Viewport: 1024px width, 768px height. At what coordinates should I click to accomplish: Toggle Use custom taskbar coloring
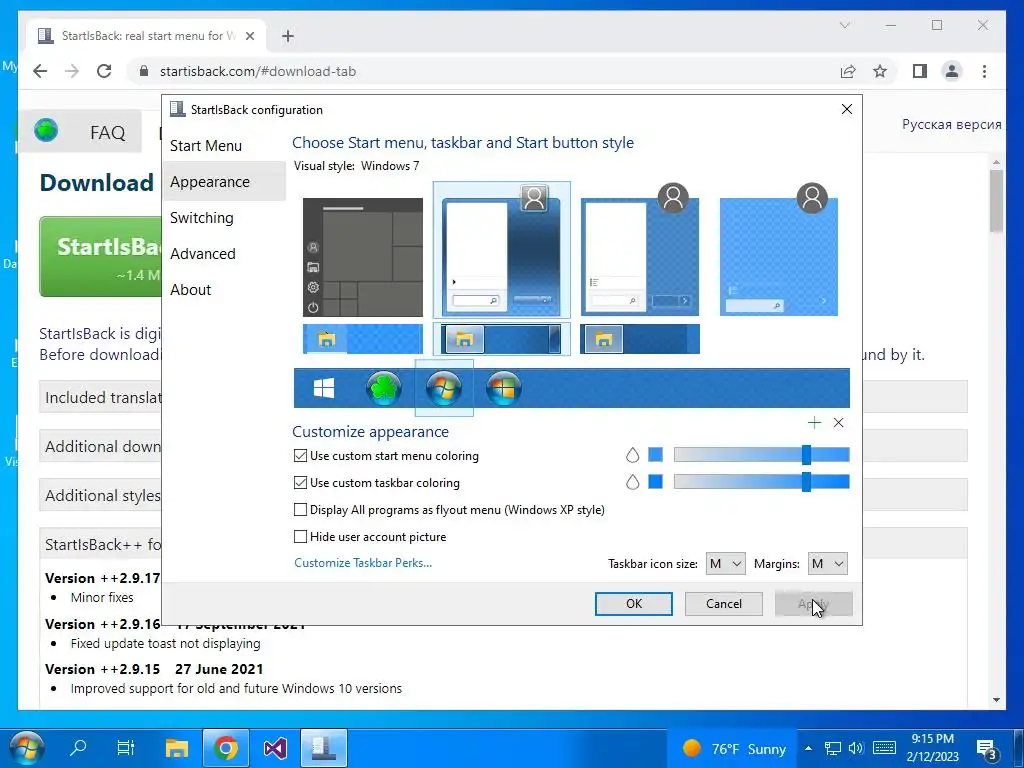tap(377, 483)
